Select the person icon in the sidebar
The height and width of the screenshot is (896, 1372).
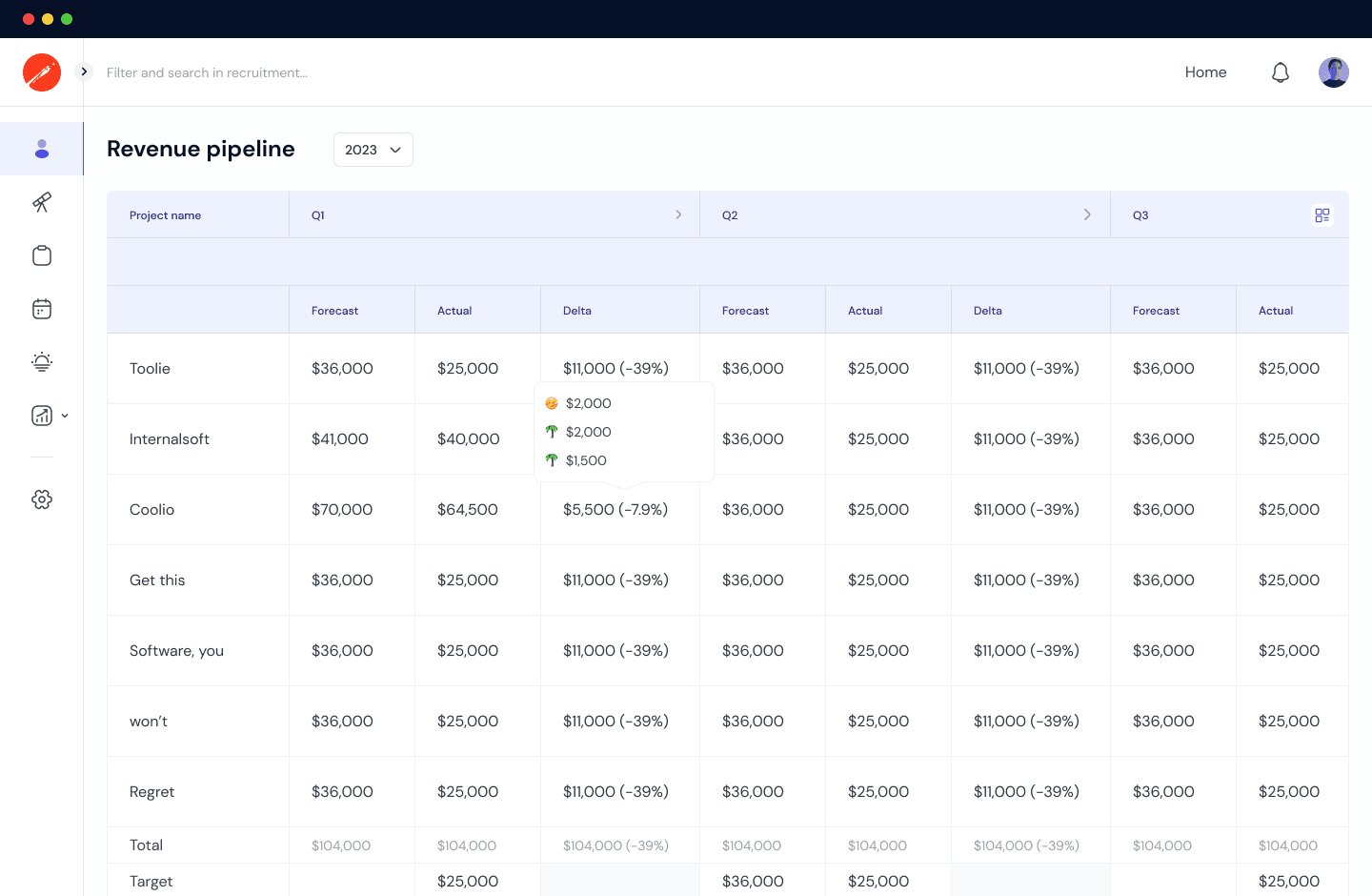click(x=42, y=149)
